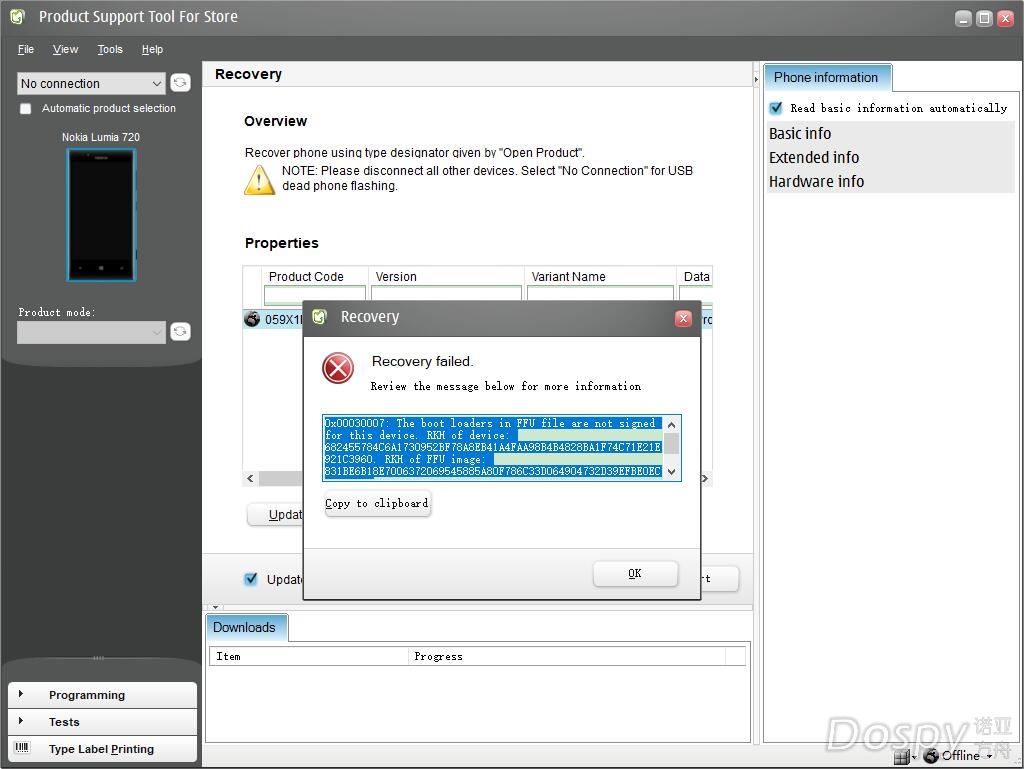The width and height of the screenshot is (1024, 769).
Task: Click the properties table scroll left arrow
Action: point(251,479)
